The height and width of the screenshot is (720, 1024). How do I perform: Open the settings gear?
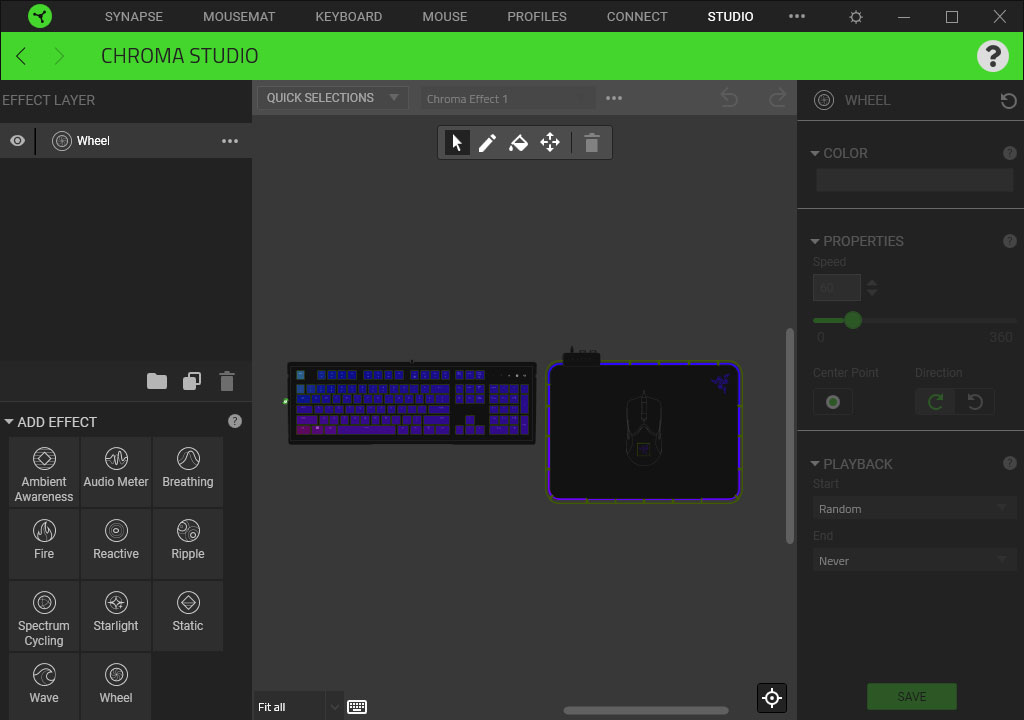[856, 17]
